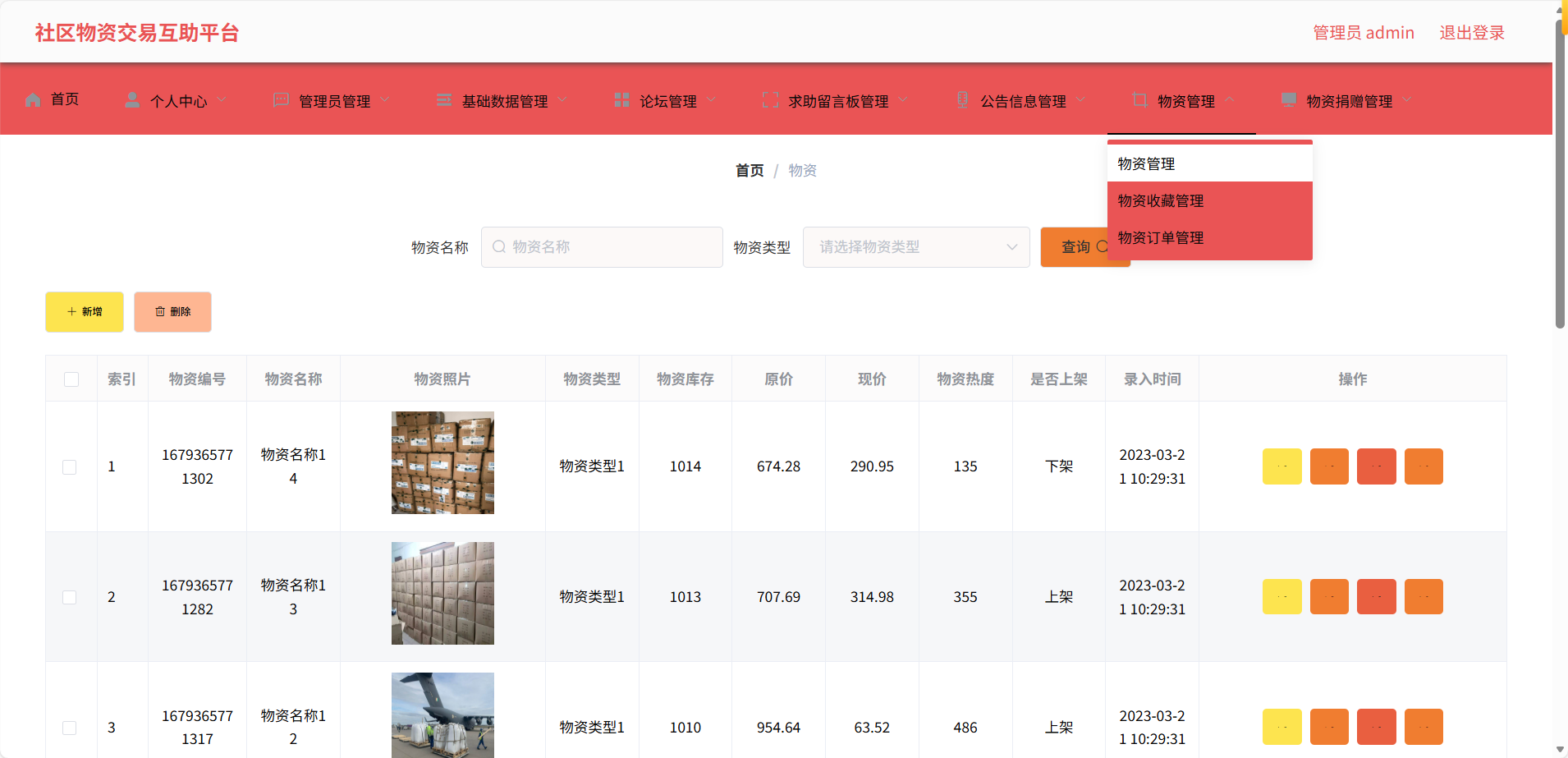The image size is (1568, 758).
Task: Expand the 求助留言板管理 menu chevron
Action: tap(903, 100)
